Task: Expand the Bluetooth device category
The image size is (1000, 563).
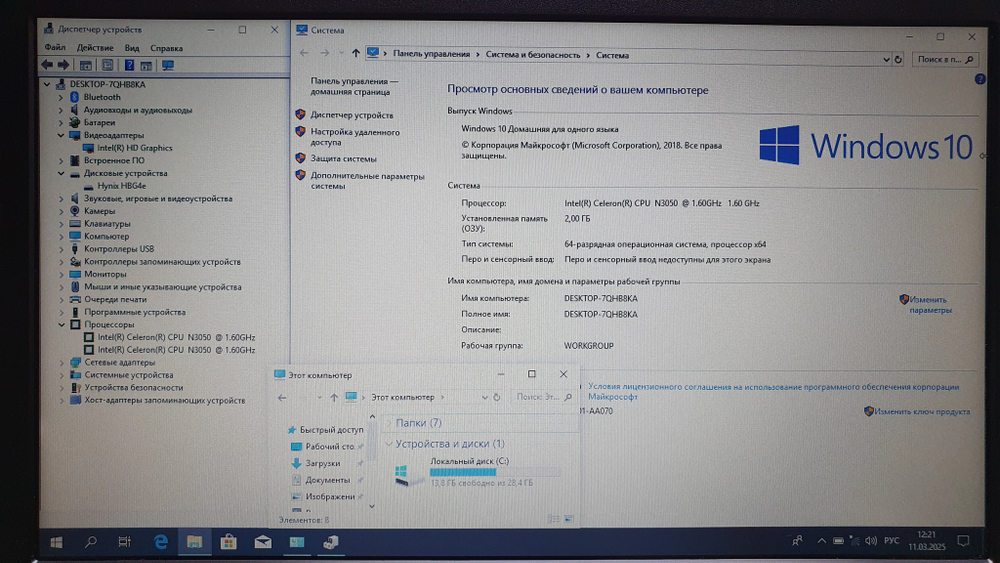Action: pos(61,97)
